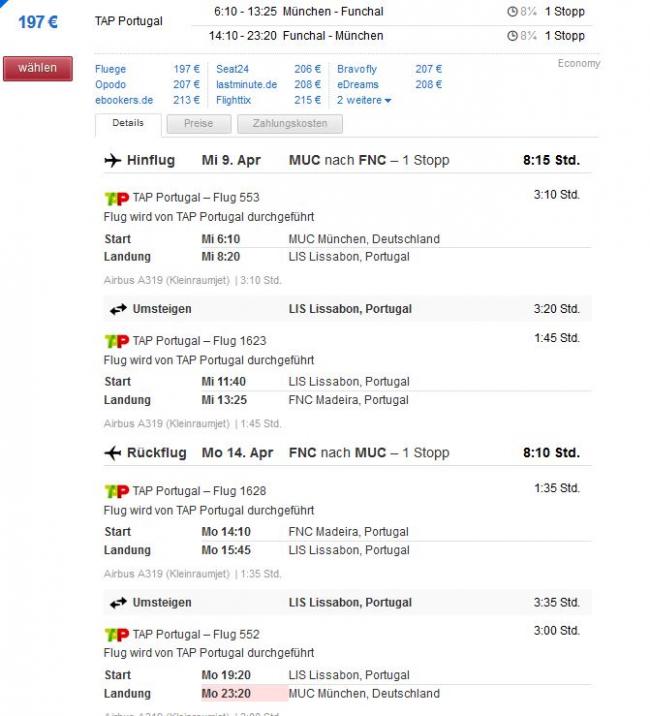Switch to the Preise tab
Viewport: 650px width, 716px height.
point(197,124)
